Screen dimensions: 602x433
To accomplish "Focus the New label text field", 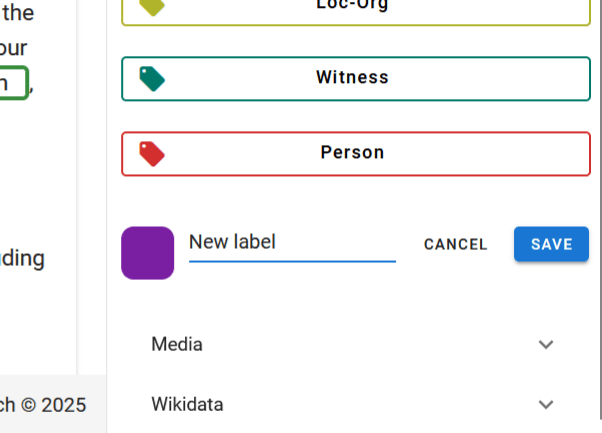I will pos(292,243).
